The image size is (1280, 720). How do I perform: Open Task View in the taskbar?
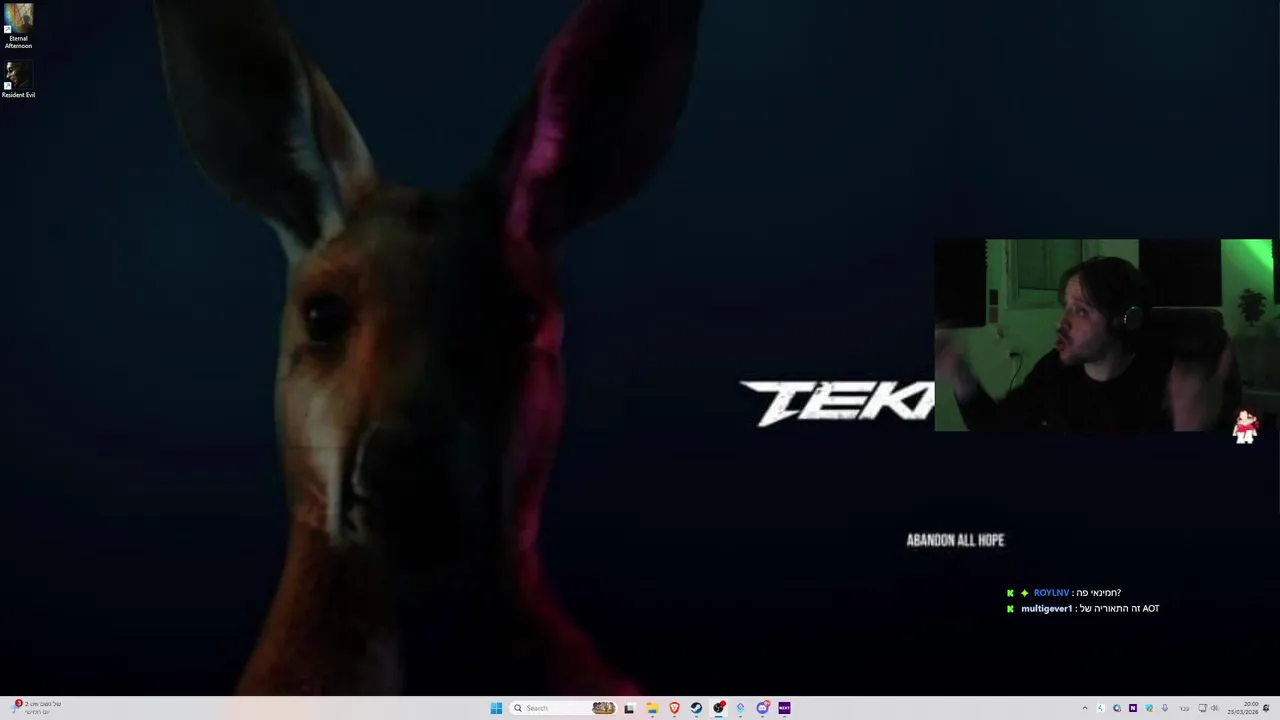point(629,708)
